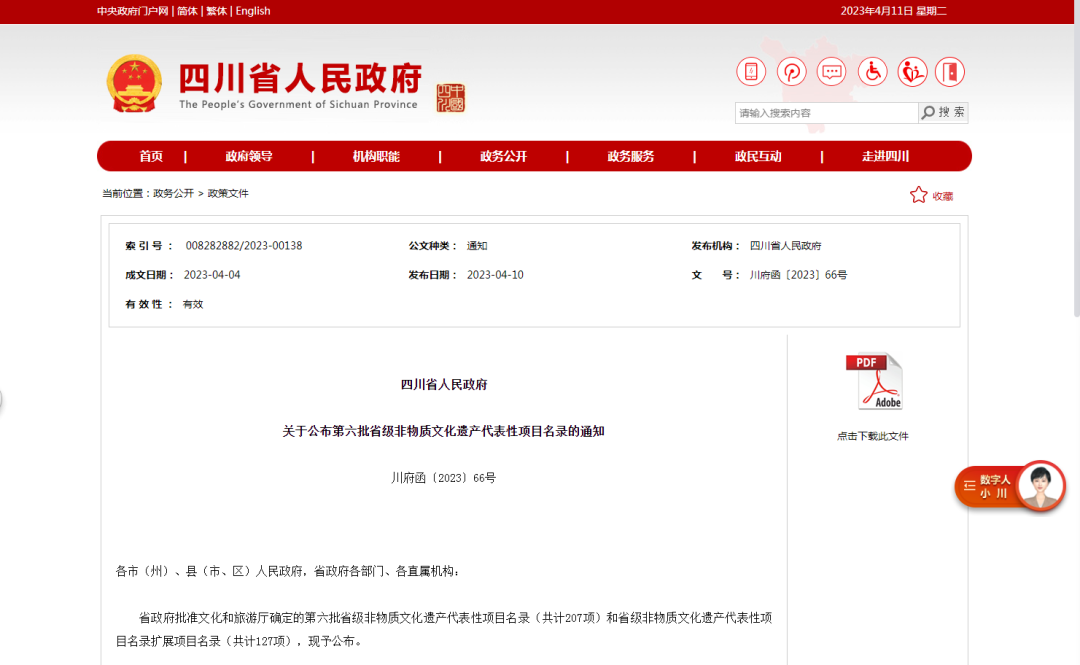Open the chat bubble message icon

pyautogui.click(x=831, y=72)
